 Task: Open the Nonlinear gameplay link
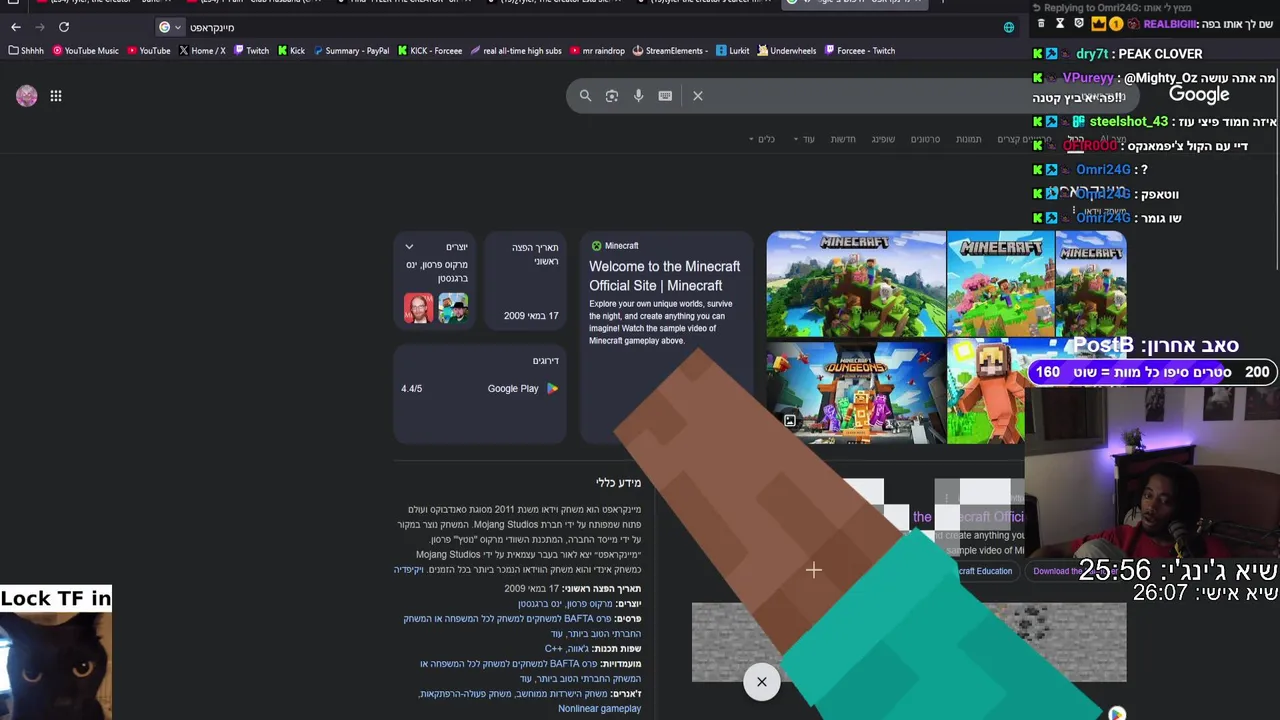click(599, 709)
